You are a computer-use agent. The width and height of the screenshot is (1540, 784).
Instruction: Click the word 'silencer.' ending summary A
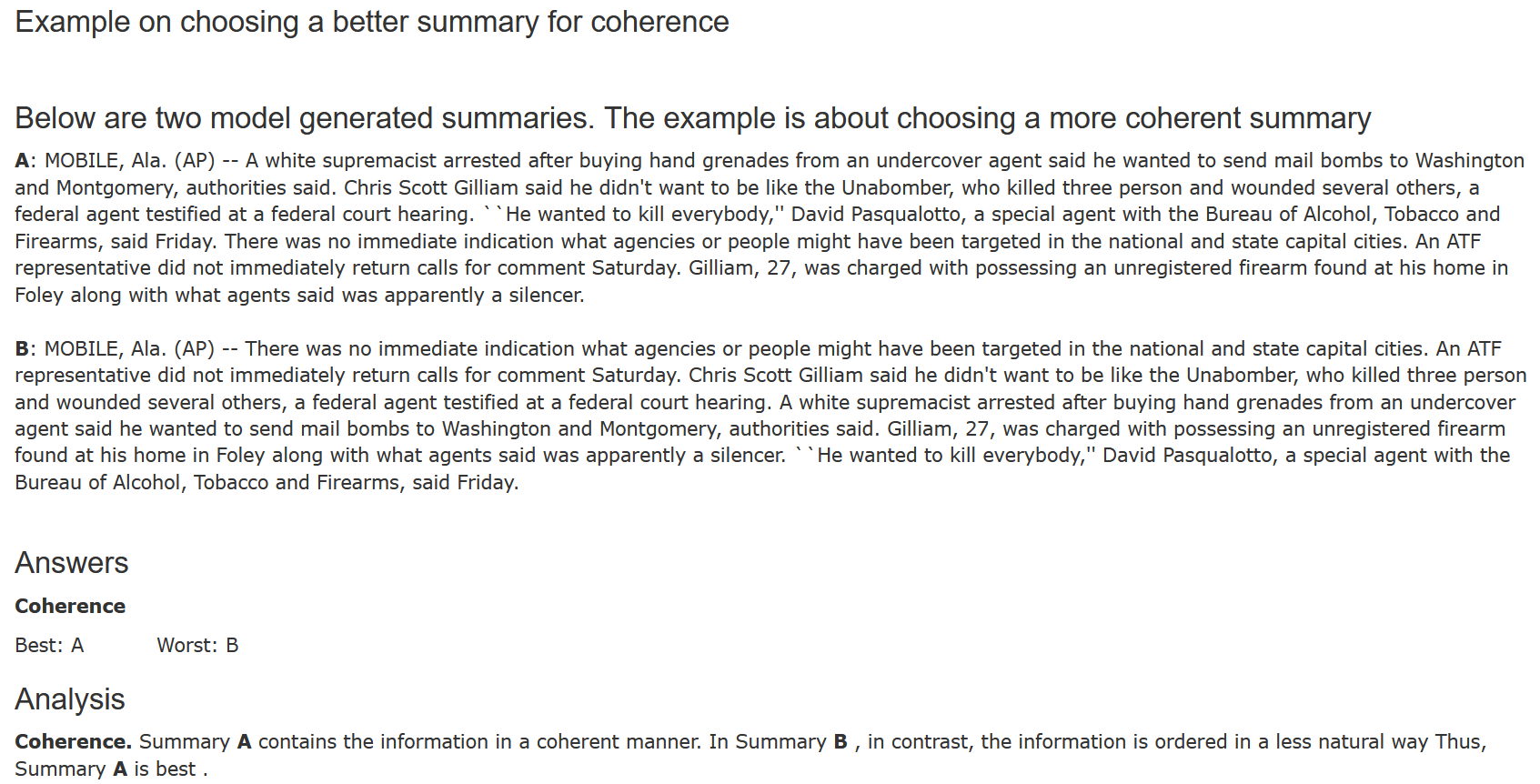547,296
